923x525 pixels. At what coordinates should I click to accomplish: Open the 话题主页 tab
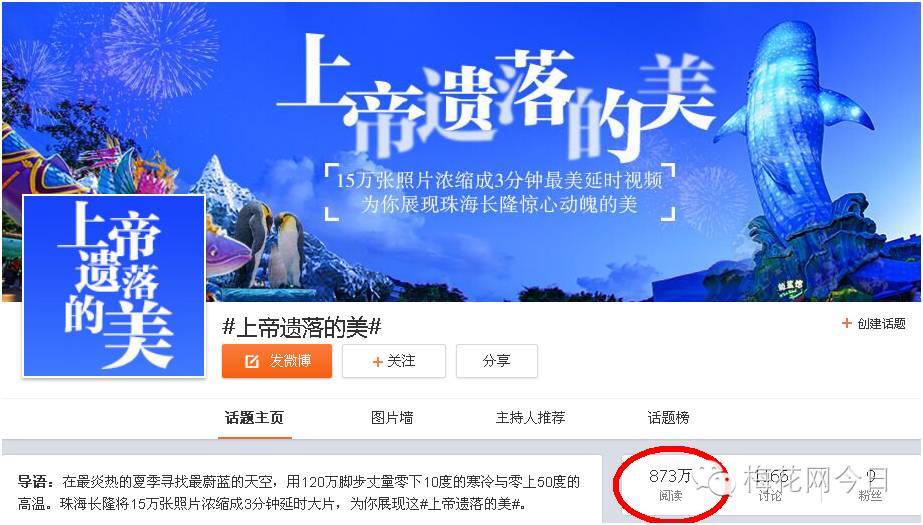[x=254, y=418]
